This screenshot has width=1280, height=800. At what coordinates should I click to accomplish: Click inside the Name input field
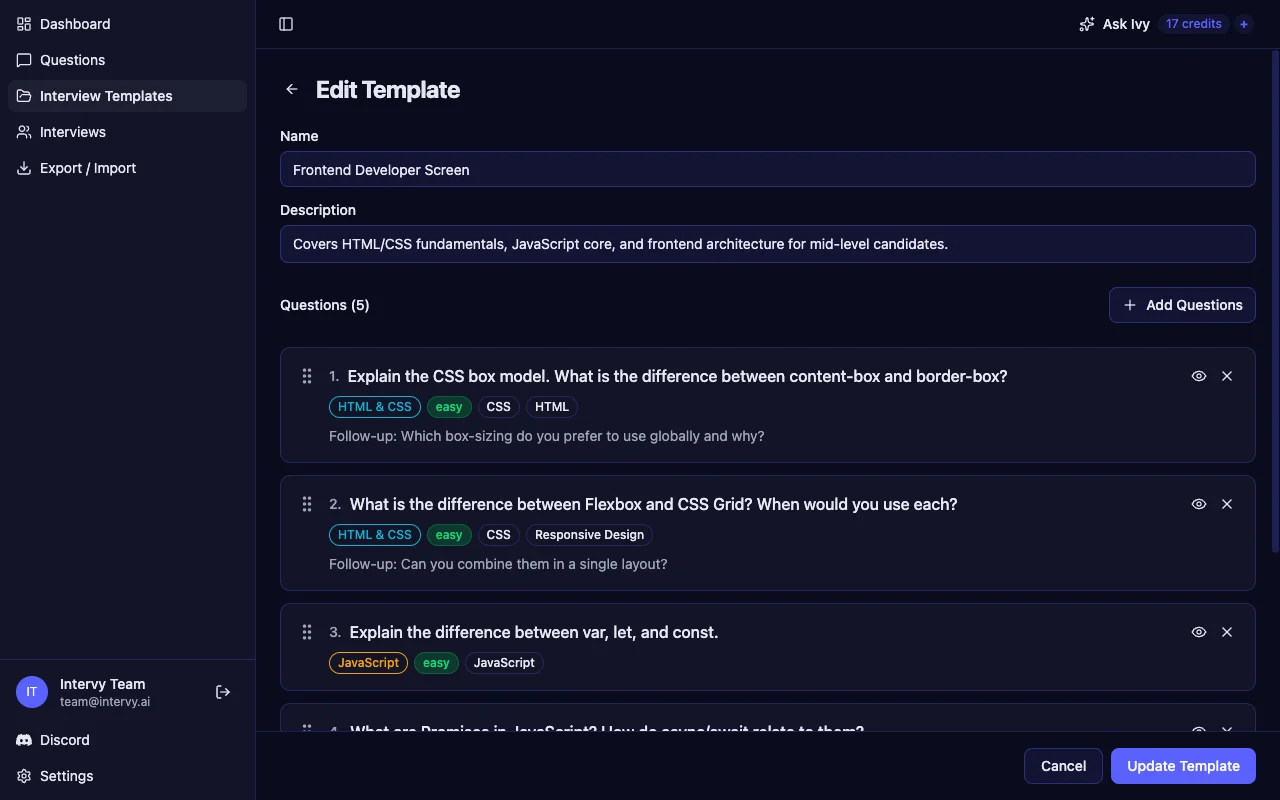click(x=768, y=169)
